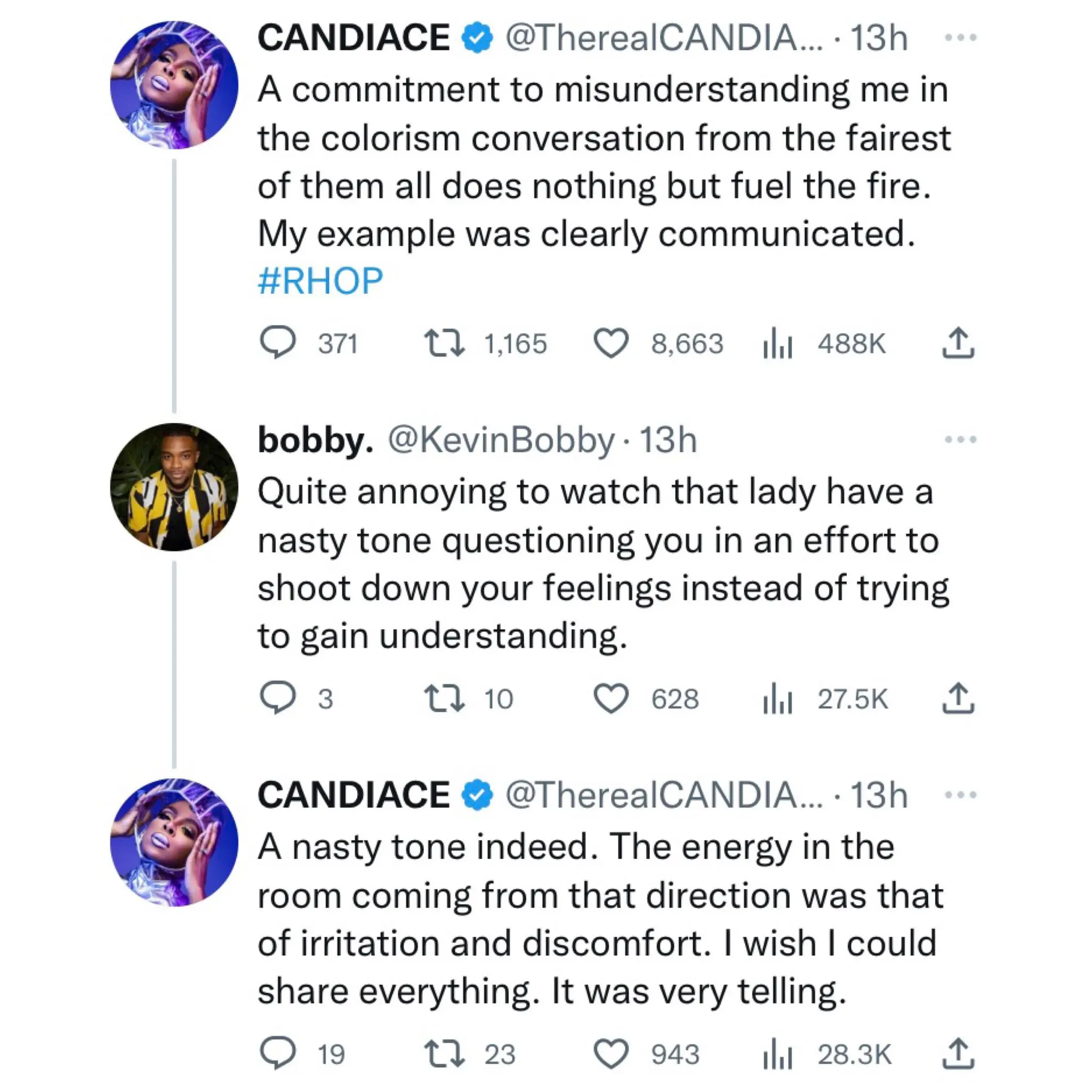1092x1092 pixels.
Task: Like the tweet with 8,663 likes
Action: coord(611,344)
